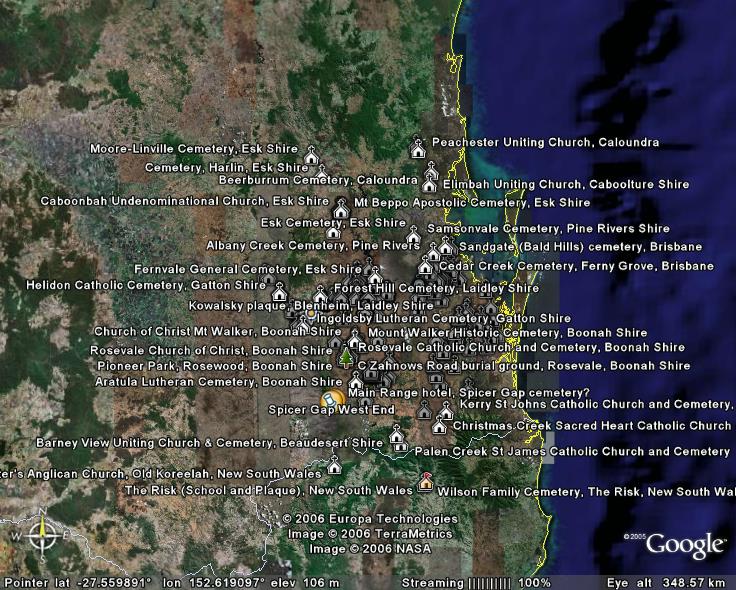736x590 pixels.
Task: Select the 'C Zahnows Road burial ground, Rosevale' label
Action: (482, 366)
